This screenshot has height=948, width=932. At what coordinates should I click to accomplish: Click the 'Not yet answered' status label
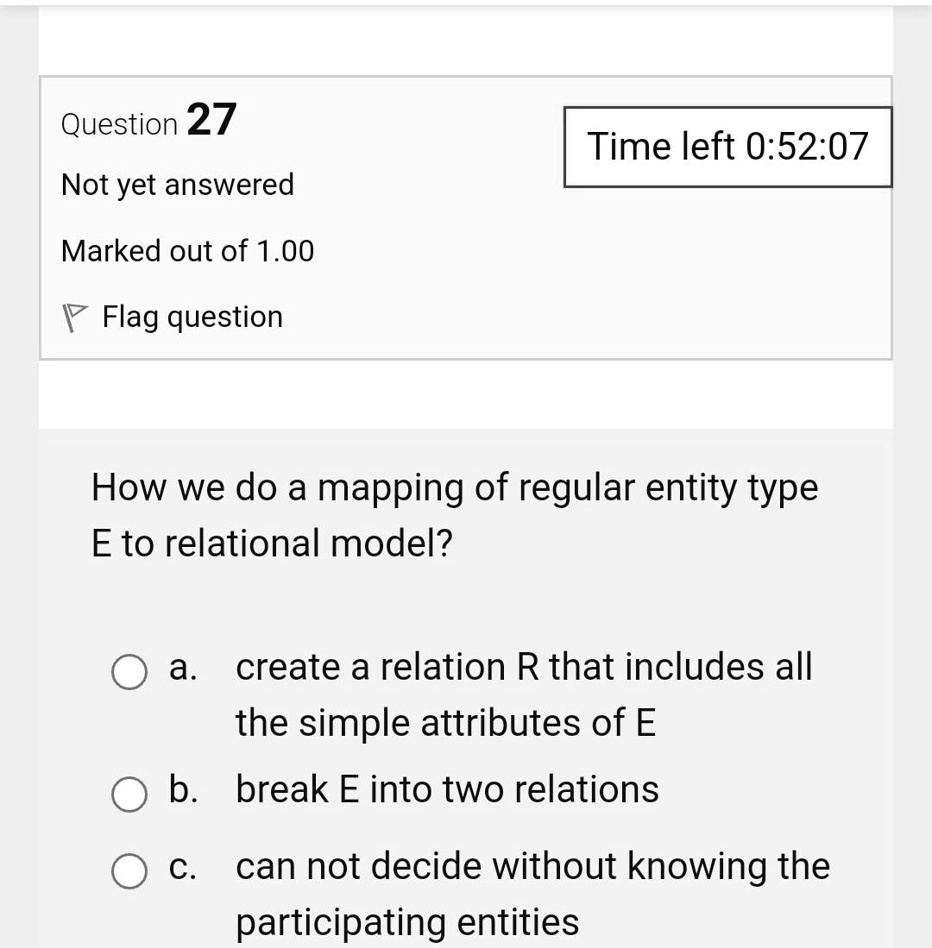(177, 184)
